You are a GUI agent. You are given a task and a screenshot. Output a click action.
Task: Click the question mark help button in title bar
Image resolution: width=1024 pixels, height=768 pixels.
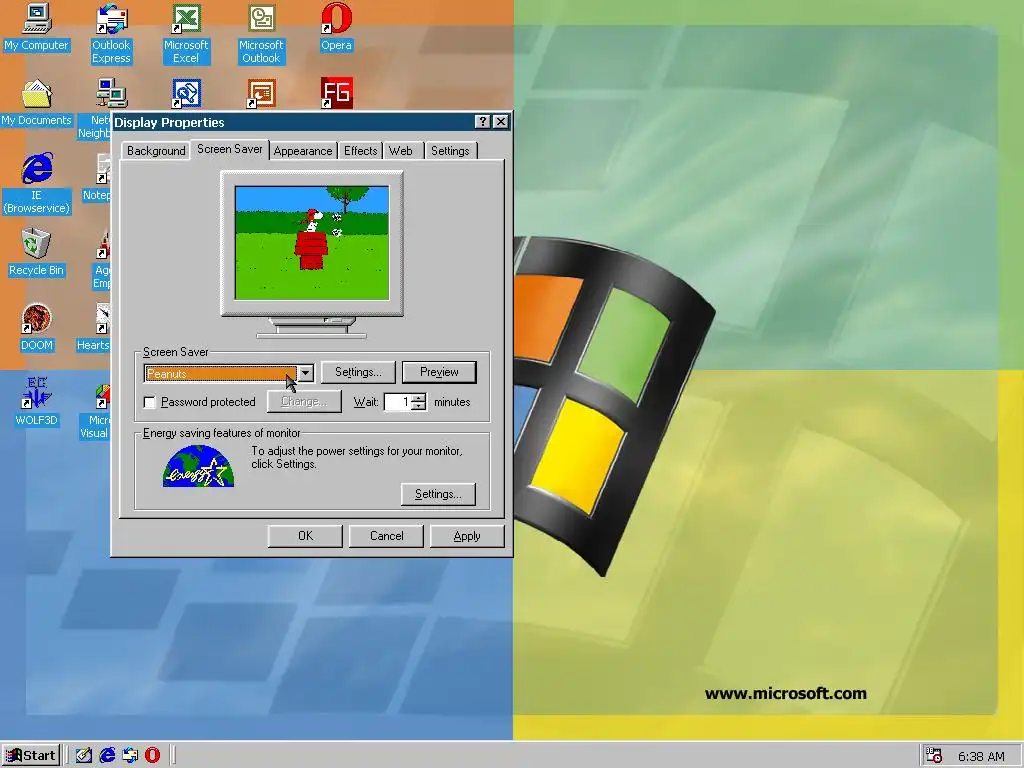point(482,122)
